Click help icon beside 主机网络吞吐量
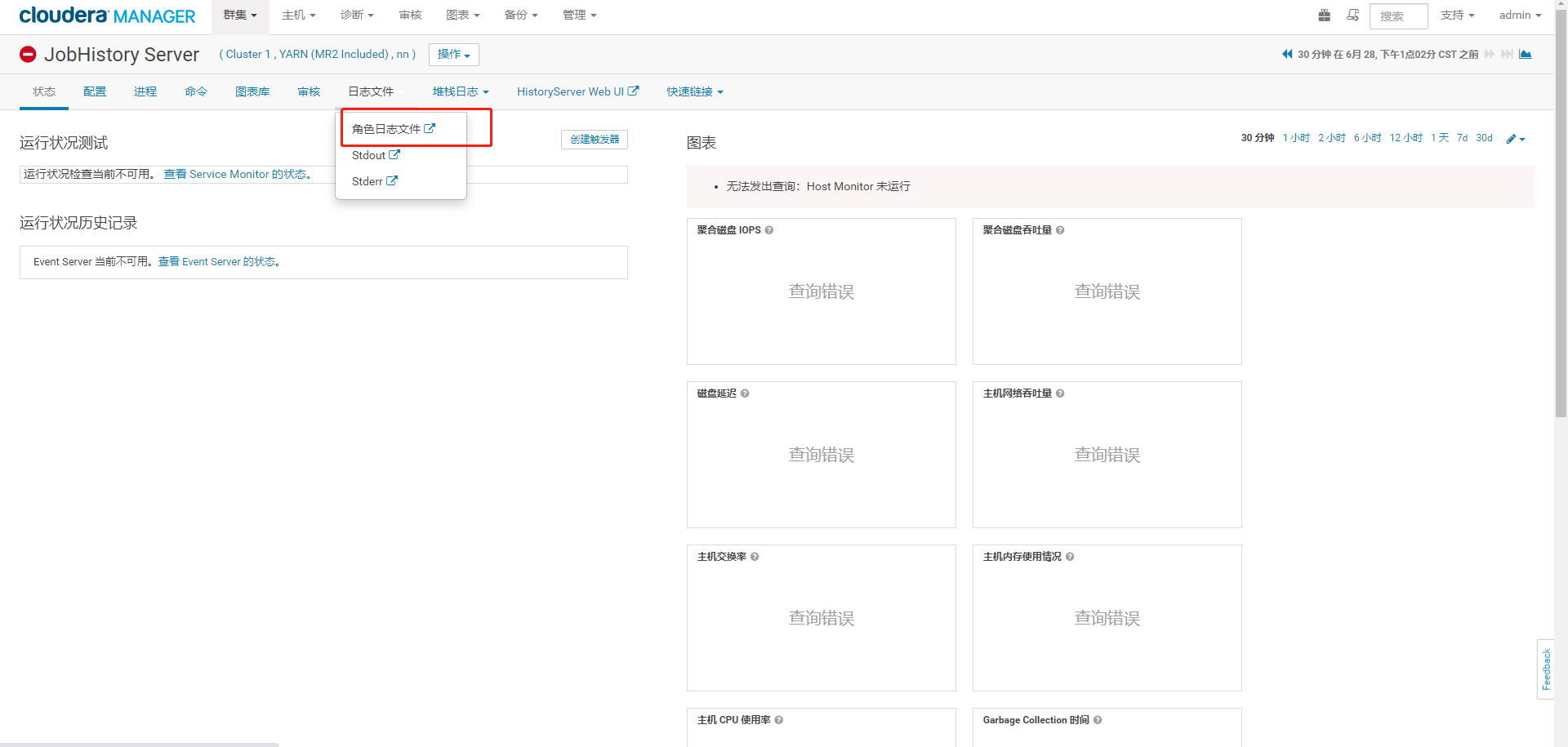Image resolution: width=1568 pixels, height=747 pixels. pos(1060,394)
